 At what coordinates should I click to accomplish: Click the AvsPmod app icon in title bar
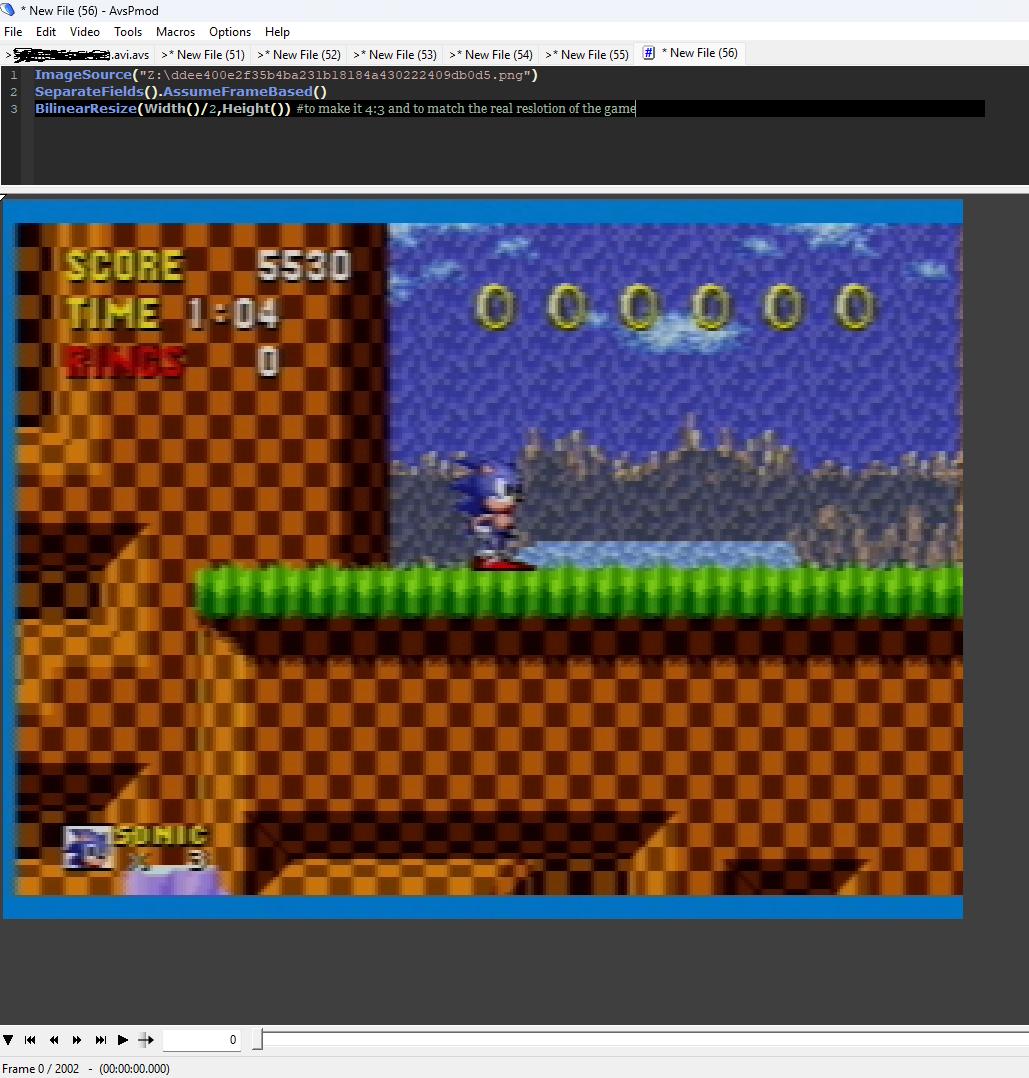pyautogui.click(x=9, y=10)
